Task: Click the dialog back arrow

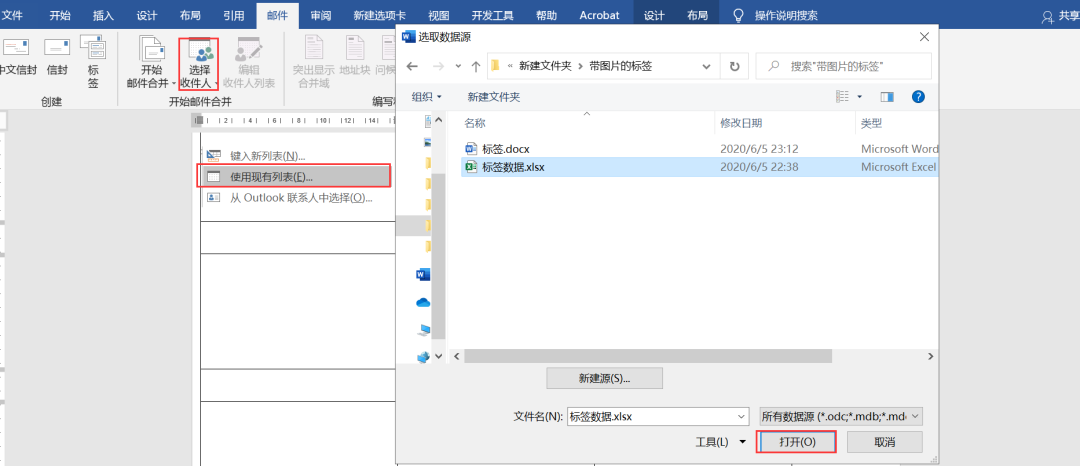Action: click(412, 66)
